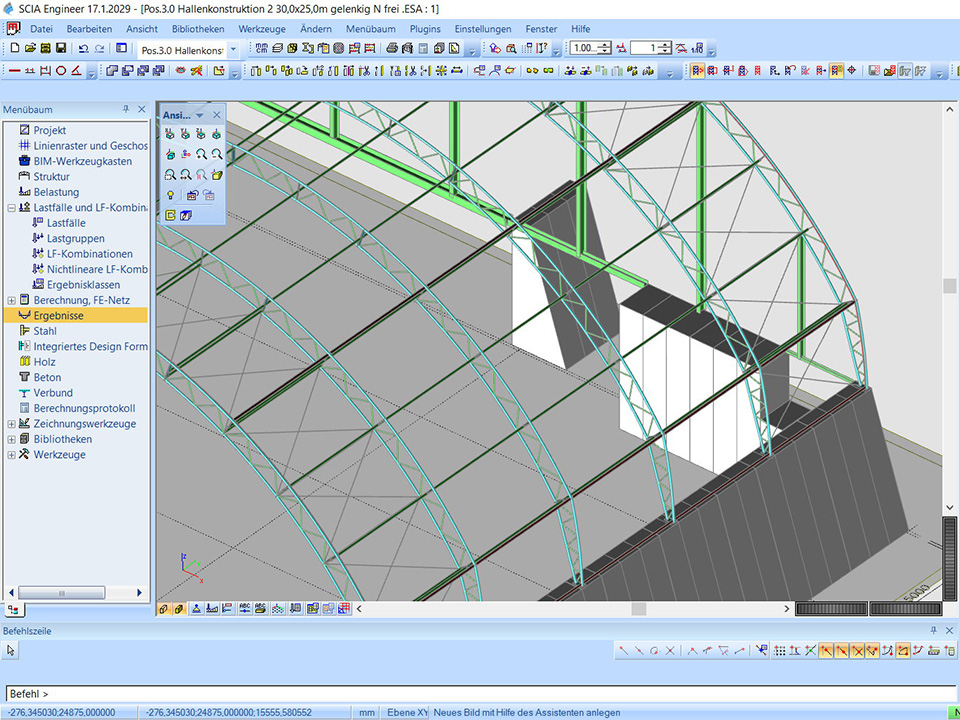This screenshot has width=960, height=720.
Task: Click the zoom in magnifier icon
Action: (201, 154)
